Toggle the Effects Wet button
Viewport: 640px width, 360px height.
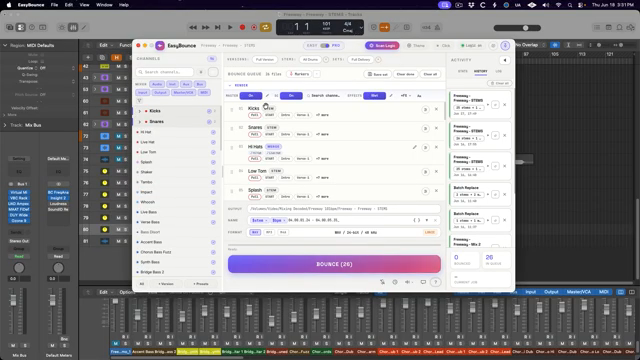coord(374,96)
